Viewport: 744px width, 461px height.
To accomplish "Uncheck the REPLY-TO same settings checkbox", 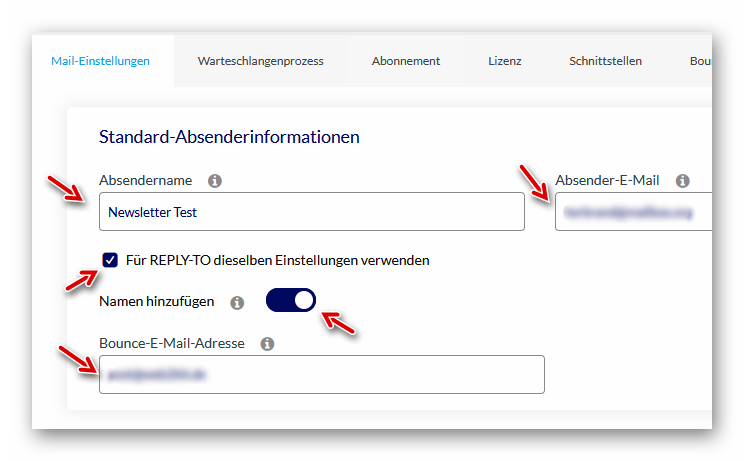I will pos(110,260).
